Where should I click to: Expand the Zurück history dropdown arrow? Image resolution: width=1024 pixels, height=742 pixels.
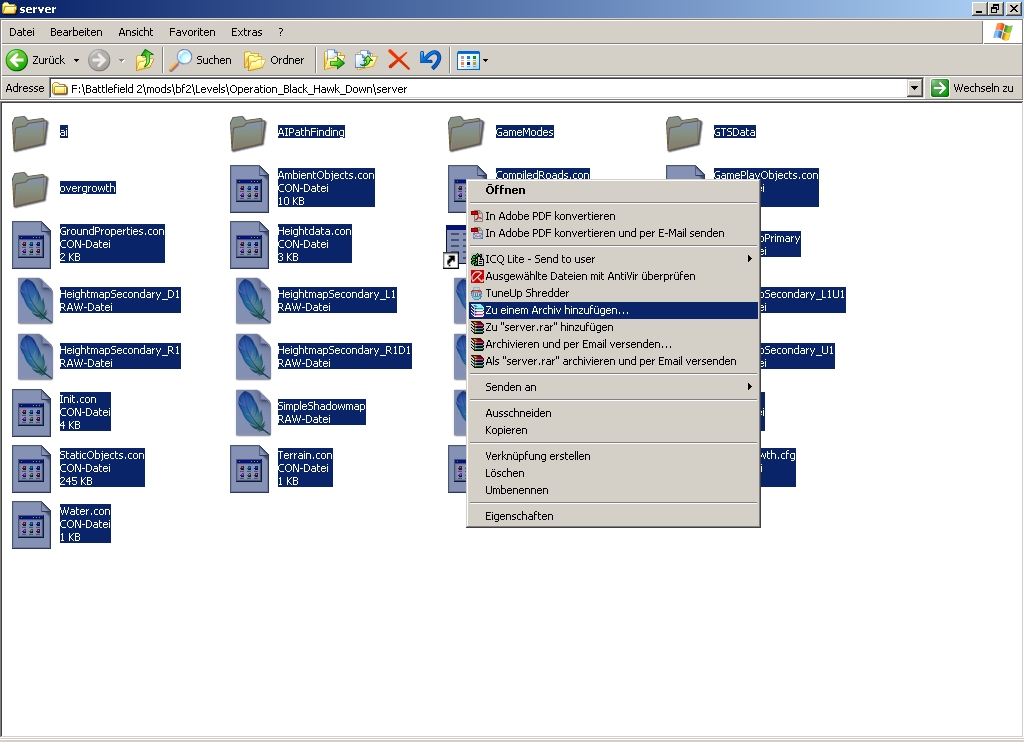pyautogui.click(x=76, y=60)
